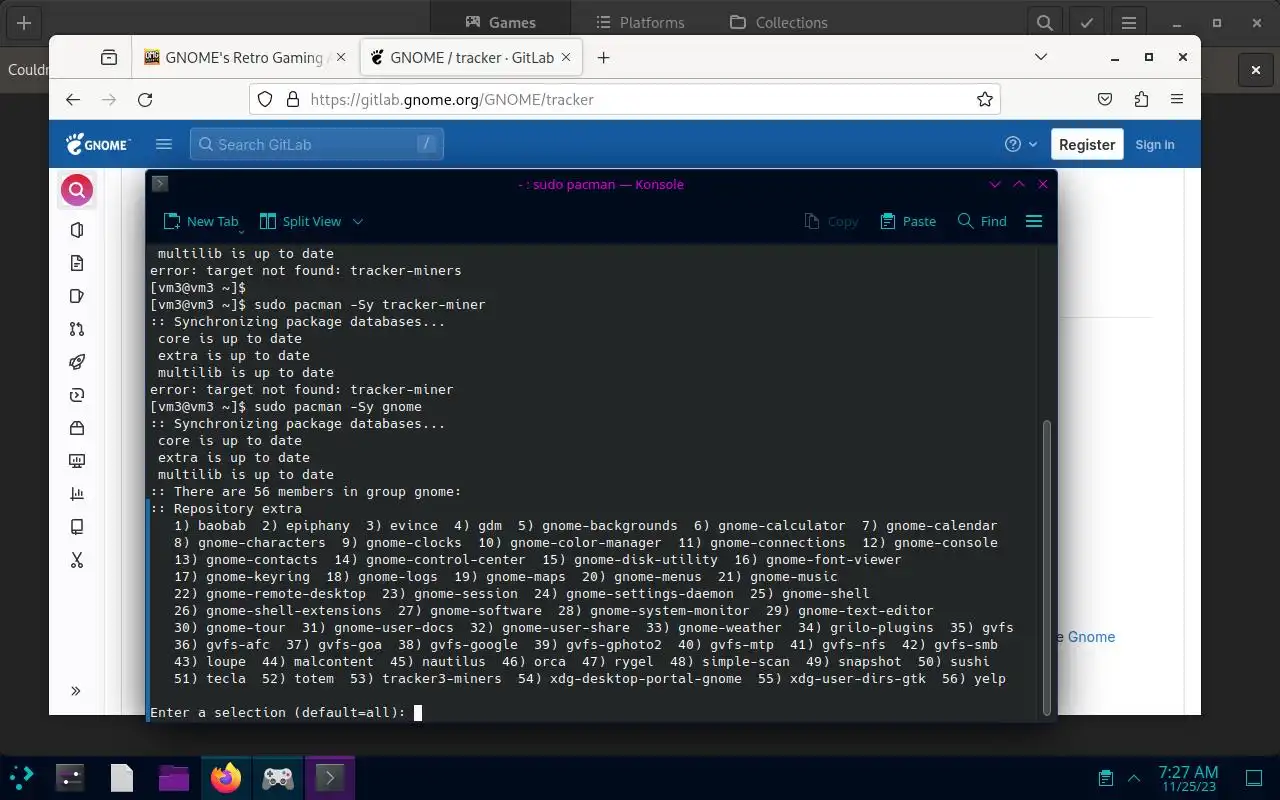List all Firefox tabs chevron
The image size is (1280, 800).
(x=1041, y=57)
